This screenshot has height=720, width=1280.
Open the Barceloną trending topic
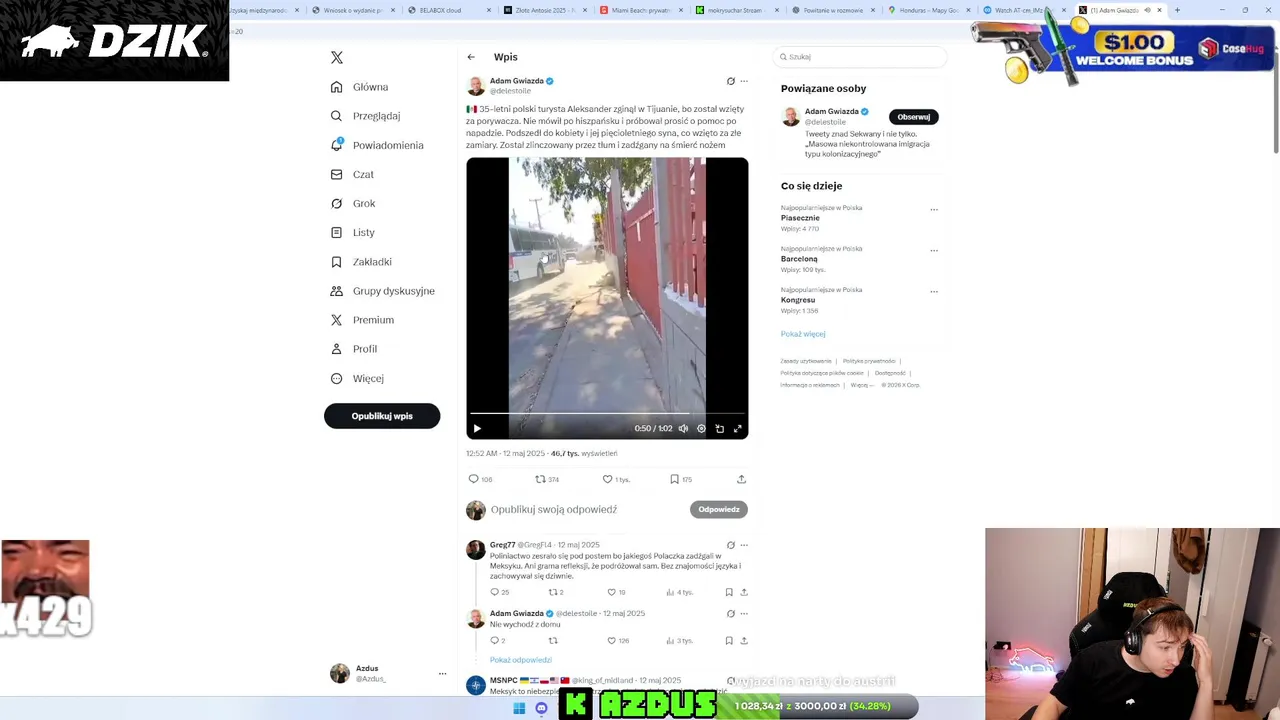point(799,259)
